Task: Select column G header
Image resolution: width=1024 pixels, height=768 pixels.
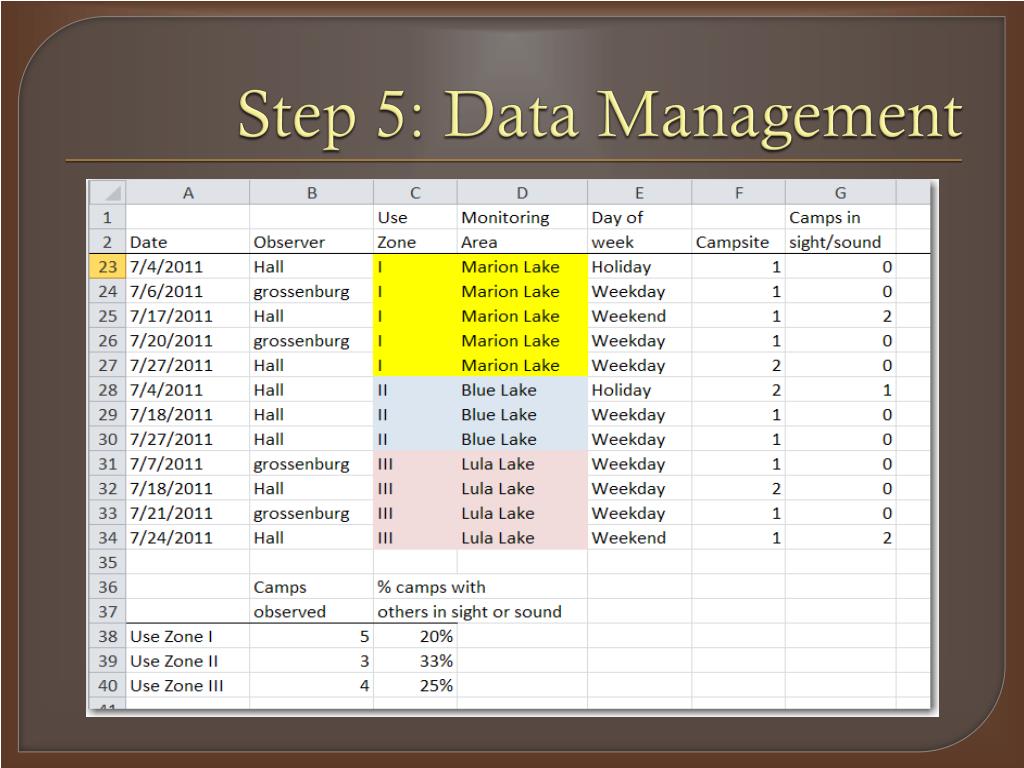Action: (840, 193)
